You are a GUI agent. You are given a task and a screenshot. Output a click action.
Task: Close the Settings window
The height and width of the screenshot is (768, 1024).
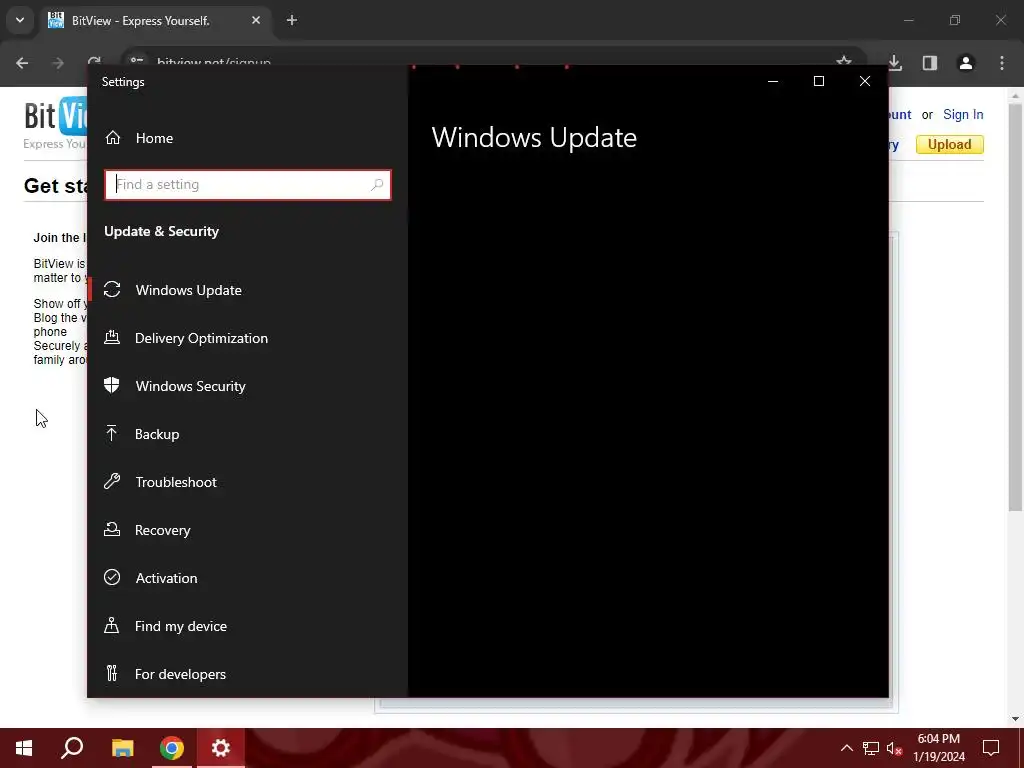[x=865, y=81]
